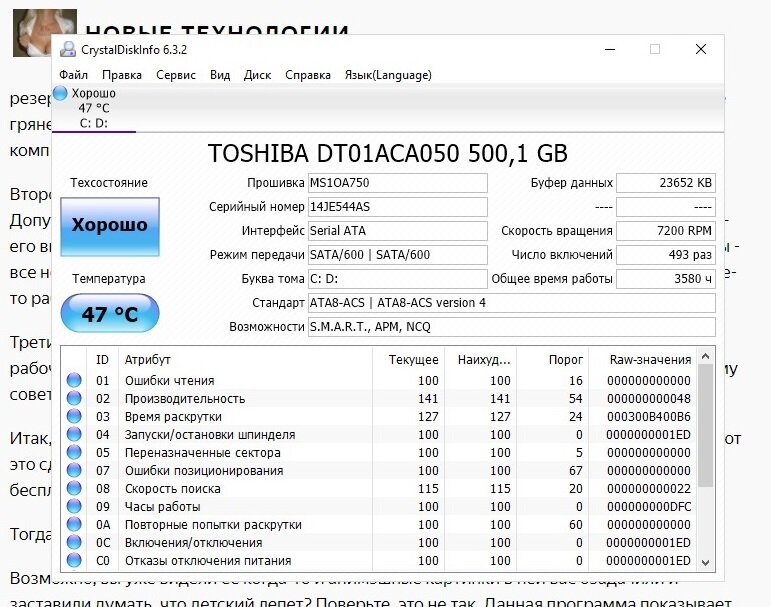Click the Интерфейс field Serial ATA
771x607 pixels.
click(x=397, y=231)
